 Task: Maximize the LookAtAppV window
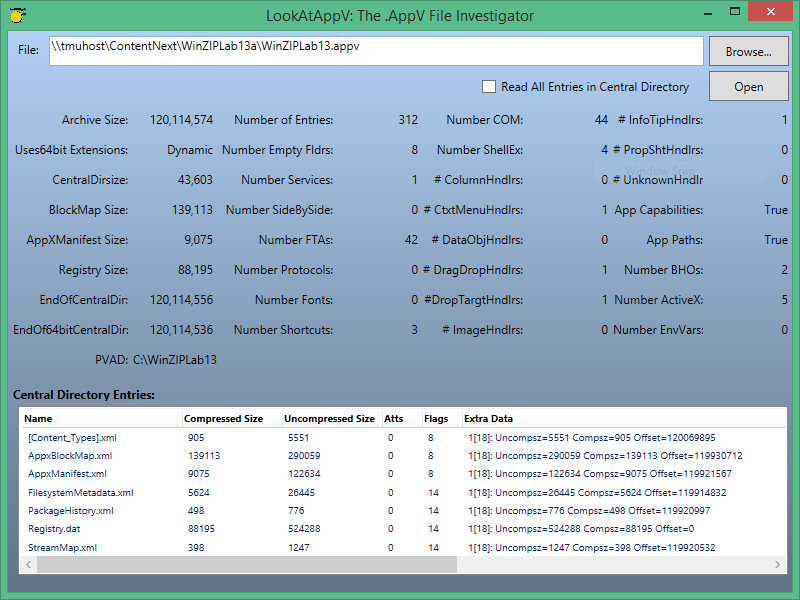[x=735, y=11]
